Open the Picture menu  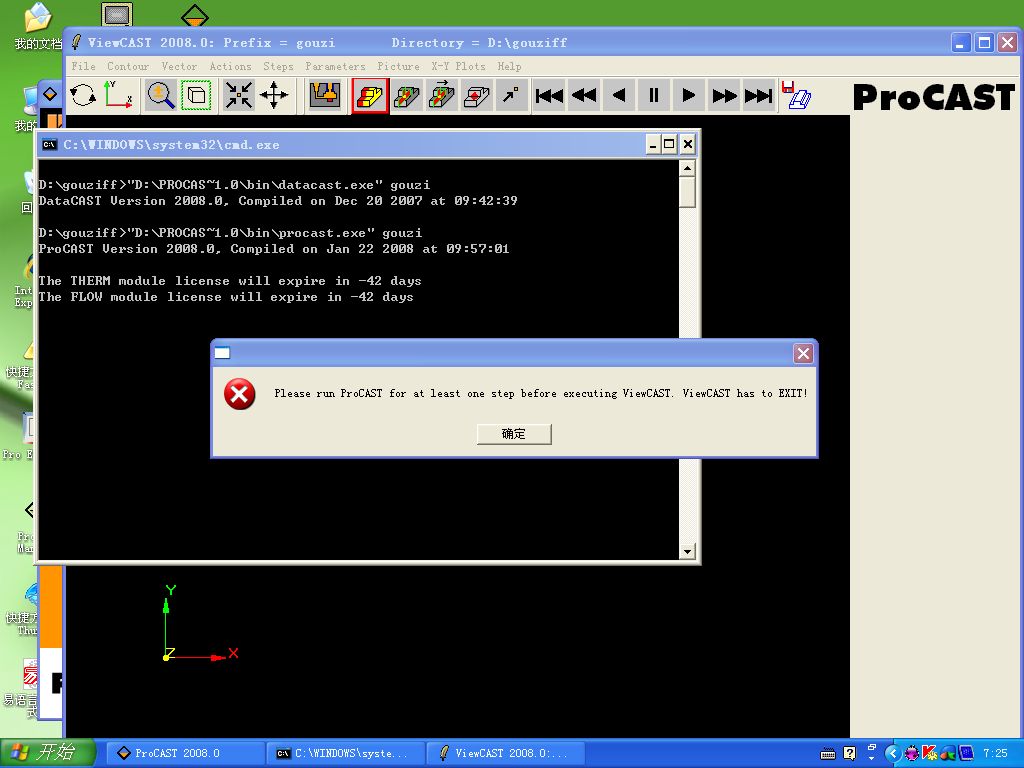click(x=398, y=66)
